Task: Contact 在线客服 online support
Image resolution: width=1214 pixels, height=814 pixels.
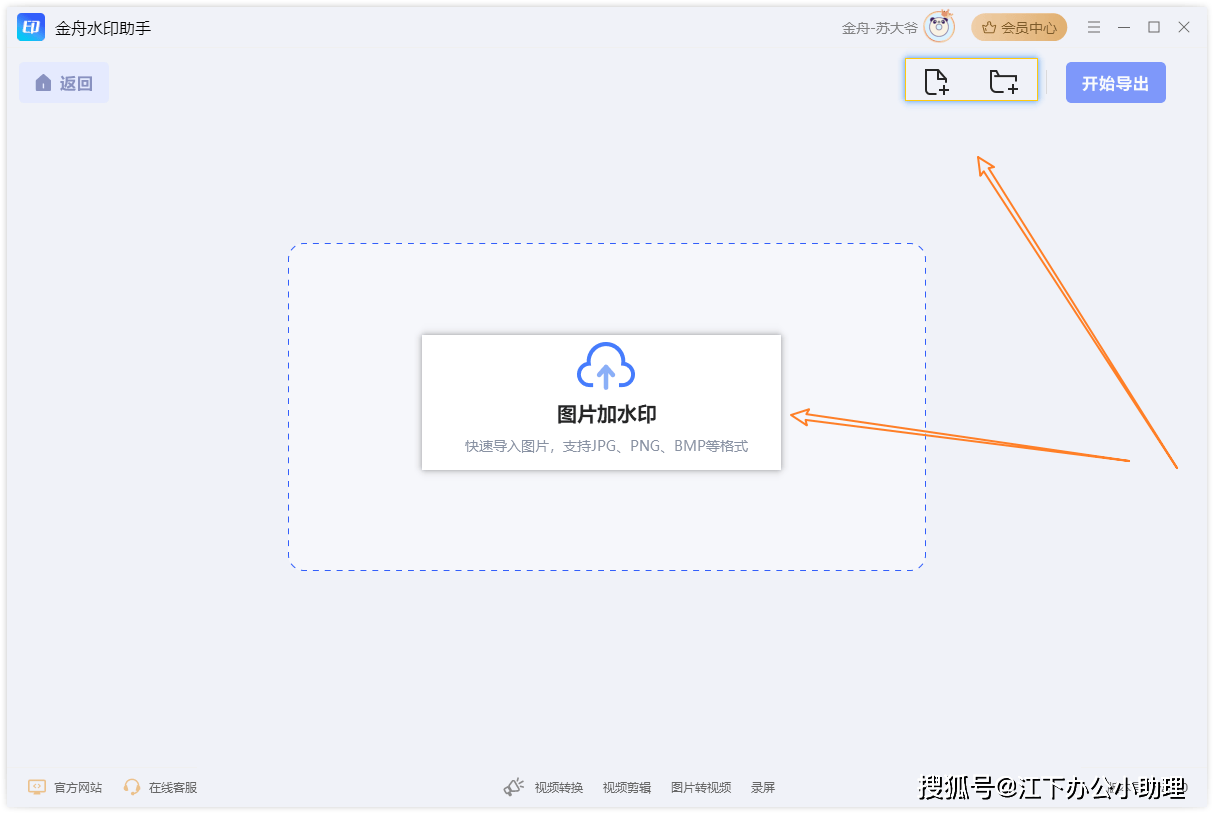Action: (x=160, y=787)
